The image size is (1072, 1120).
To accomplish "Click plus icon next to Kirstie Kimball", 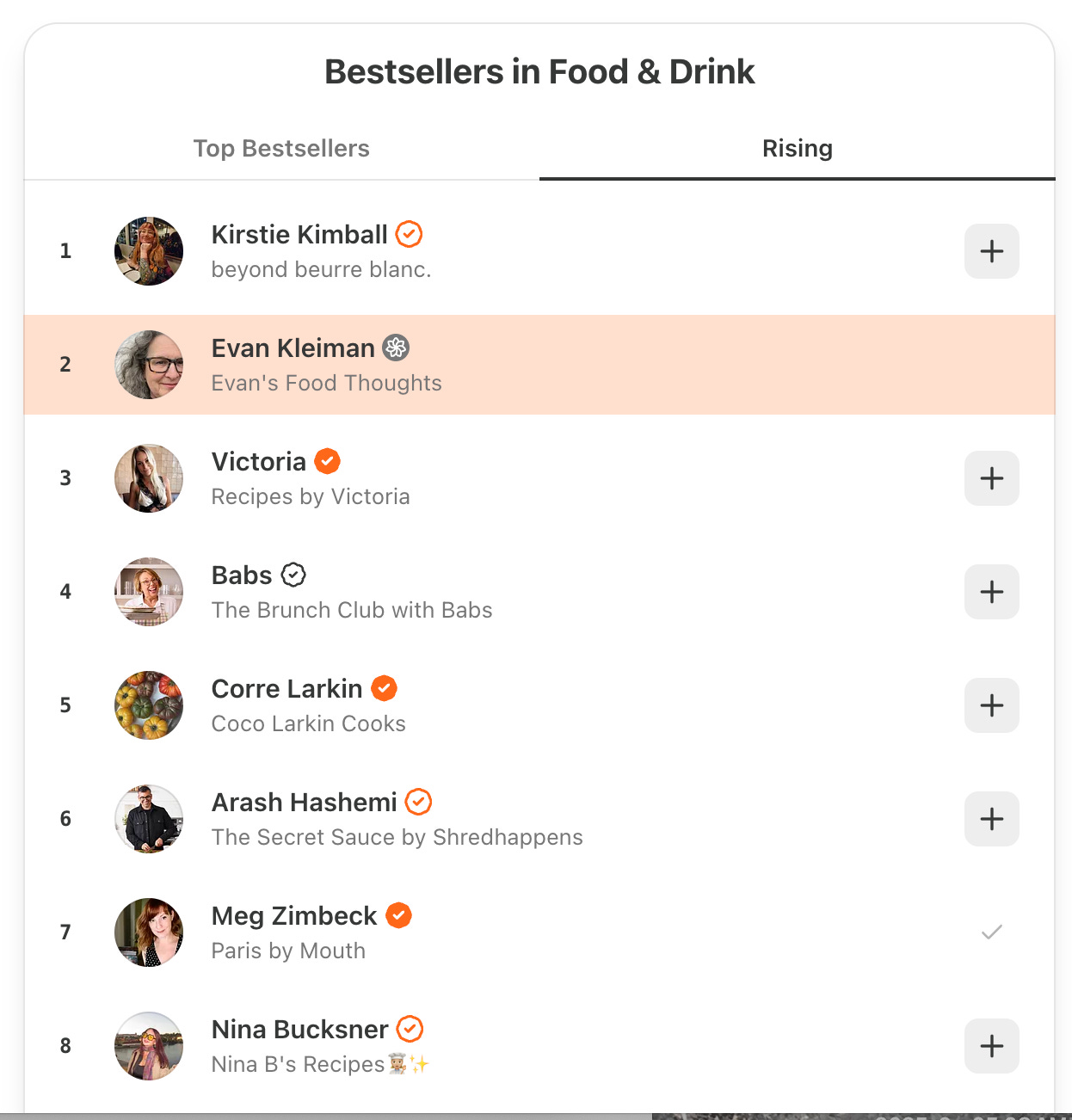I will (x=991, y=251).
